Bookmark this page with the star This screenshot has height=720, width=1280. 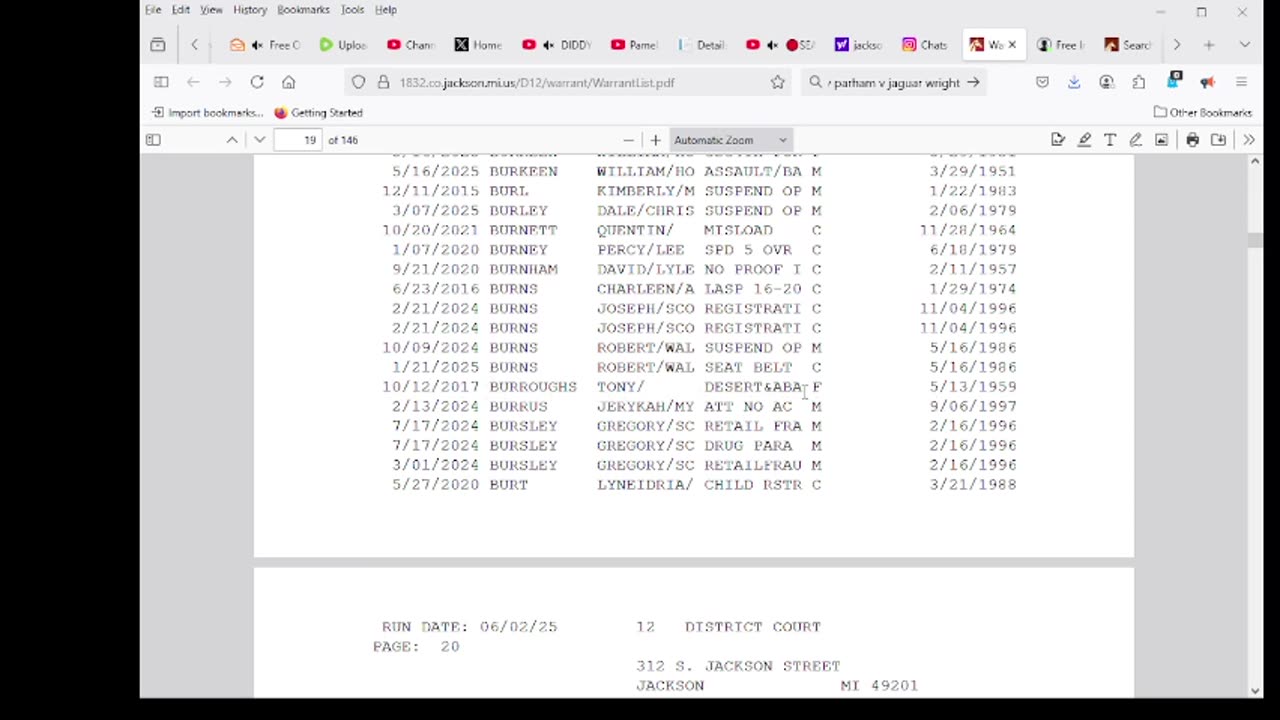[x=778, y=83]
